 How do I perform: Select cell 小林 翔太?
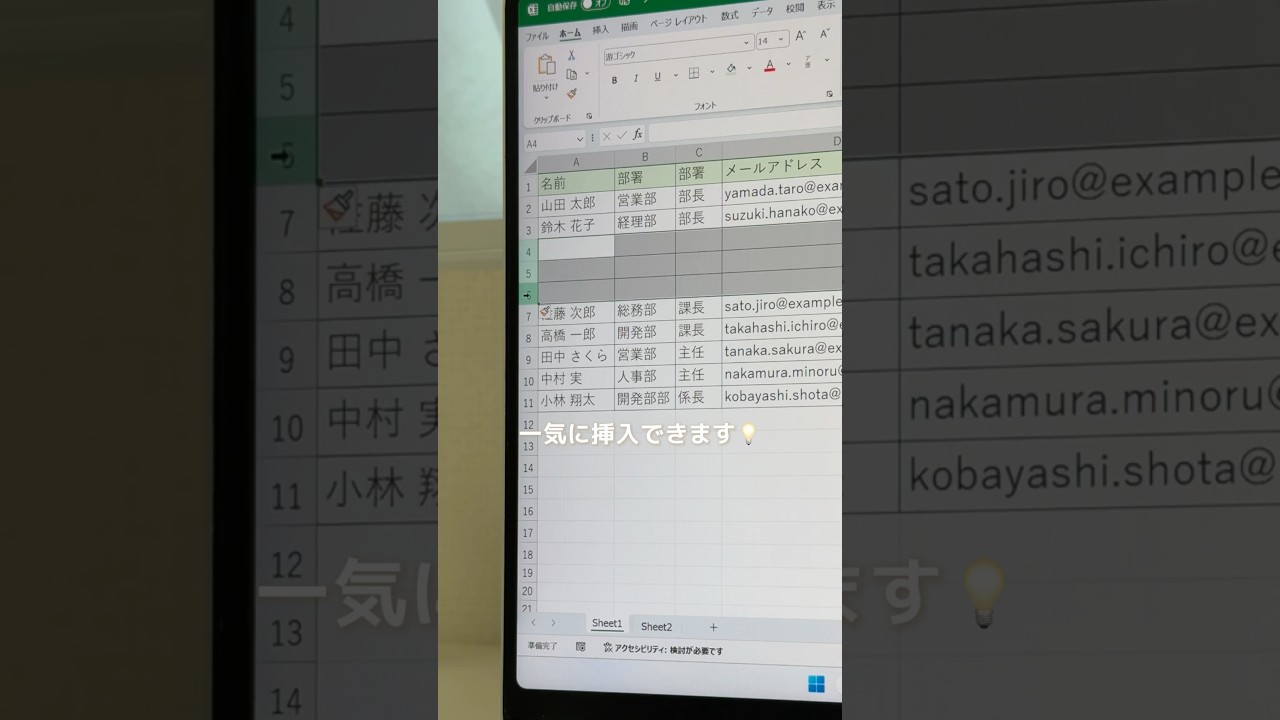[x=576, y=402]
